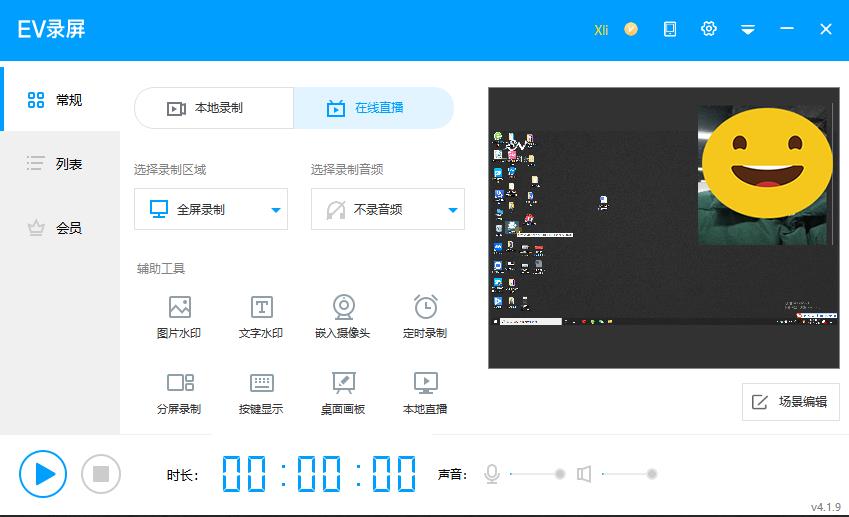Expand the 不录音频 audio source dropdown

coord(388,209)
